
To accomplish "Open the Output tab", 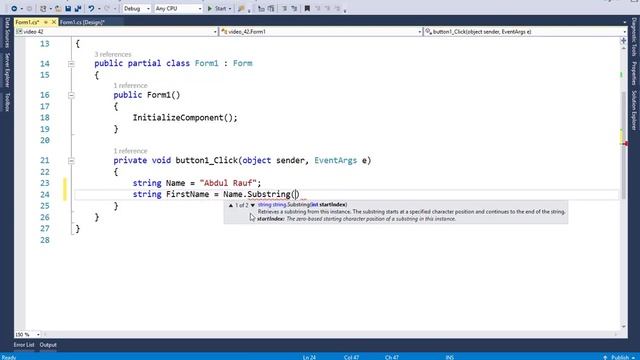I will (x=48, y=345).
